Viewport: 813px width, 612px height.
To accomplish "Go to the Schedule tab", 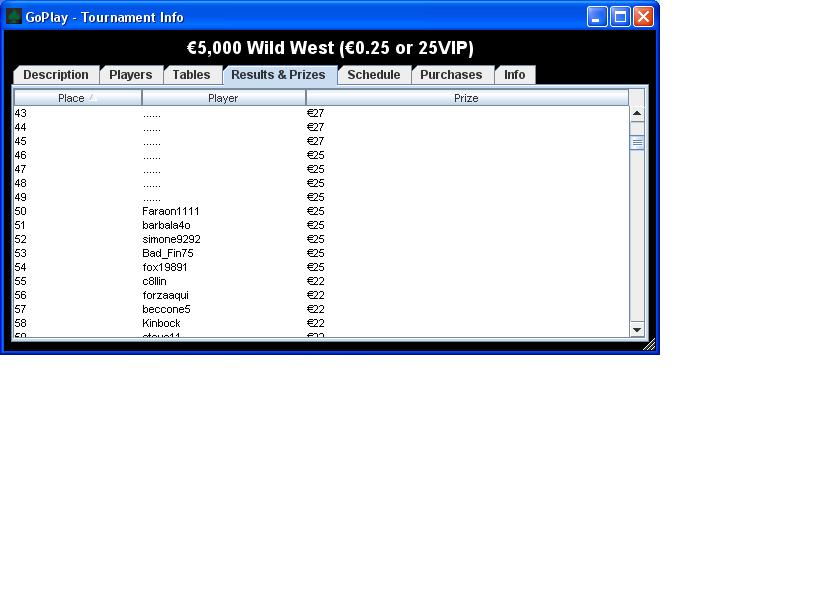I will coord(374,75).
